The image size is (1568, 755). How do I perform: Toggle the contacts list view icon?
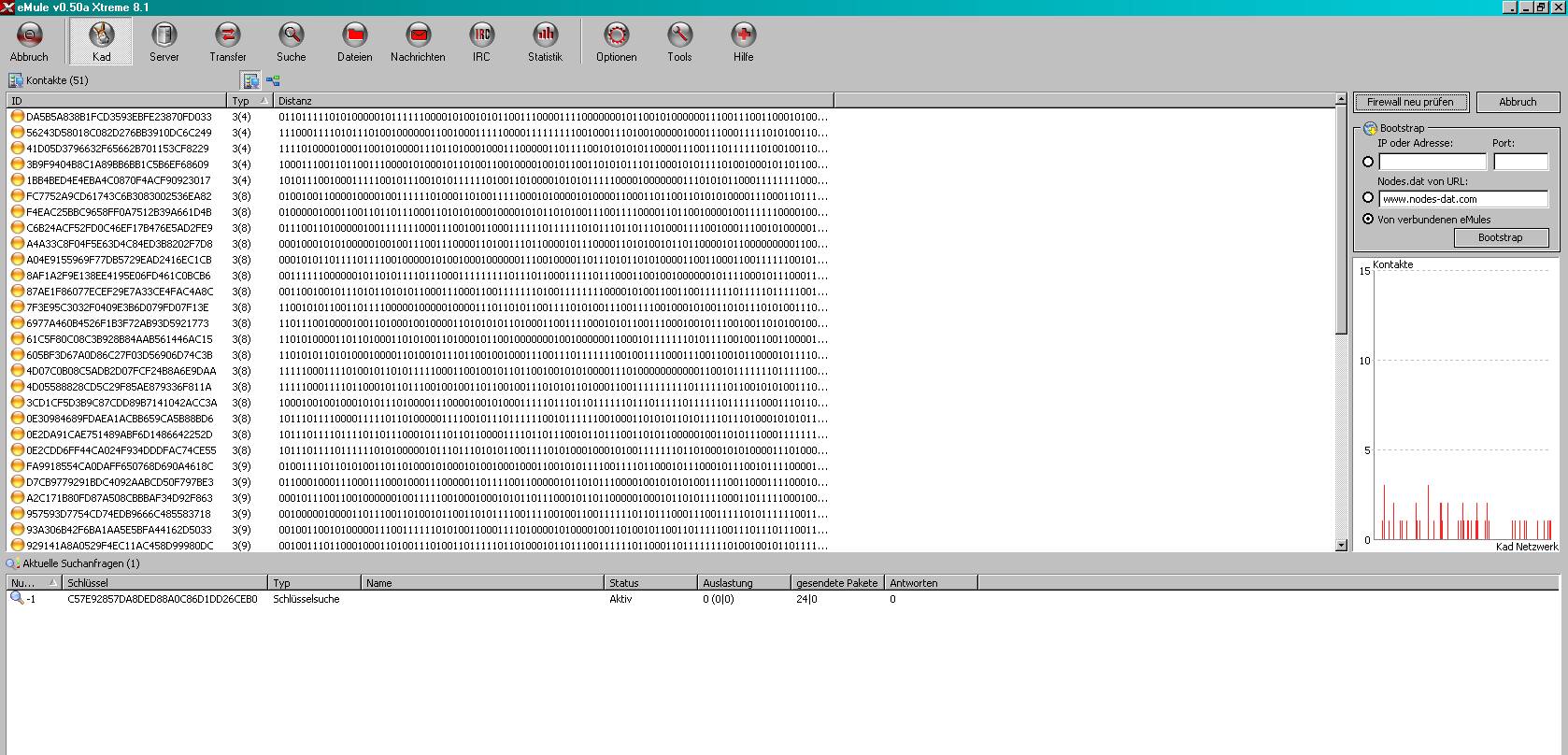[250, 81]
